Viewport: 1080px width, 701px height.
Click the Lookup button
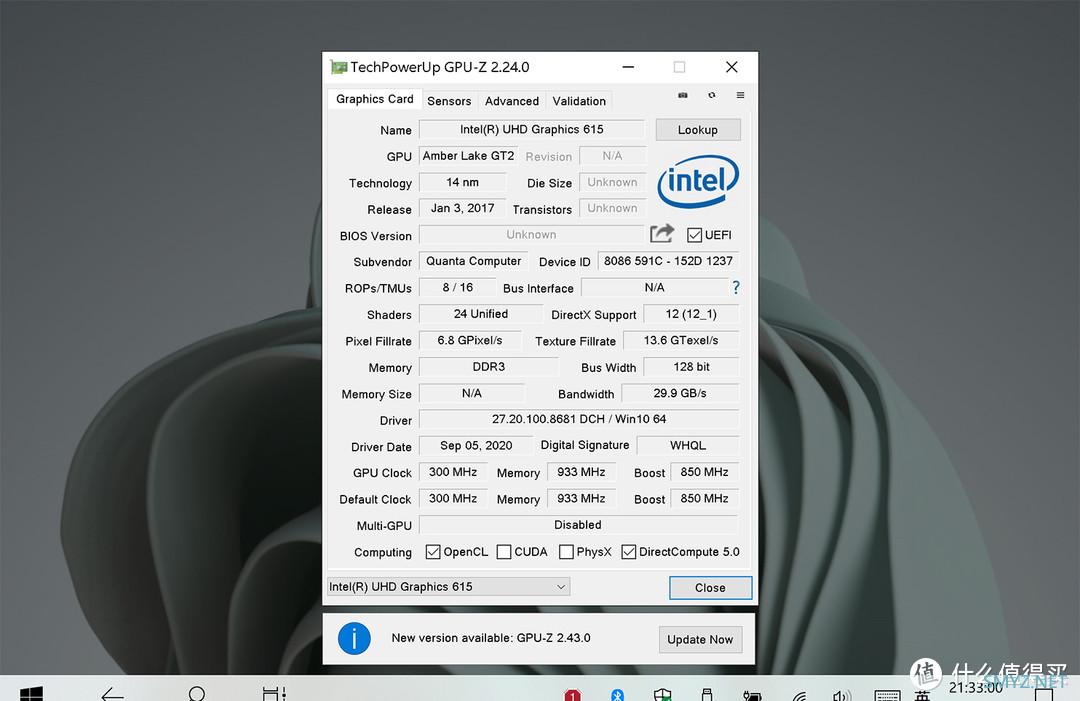[698, 130]
